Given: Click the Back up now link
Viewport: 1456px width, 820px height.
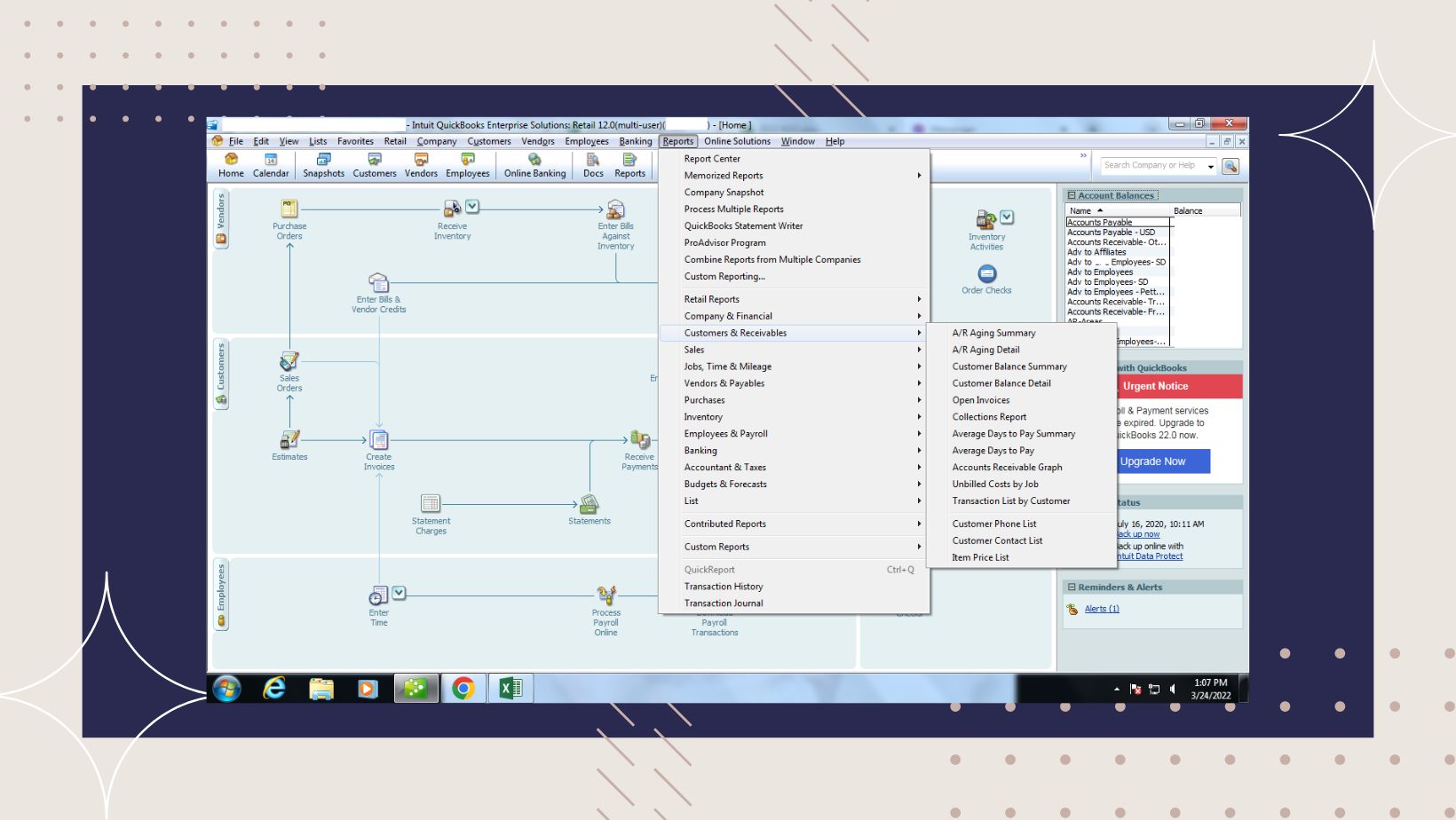Looking at the screenshot, I should click(x=1137, y=534).
